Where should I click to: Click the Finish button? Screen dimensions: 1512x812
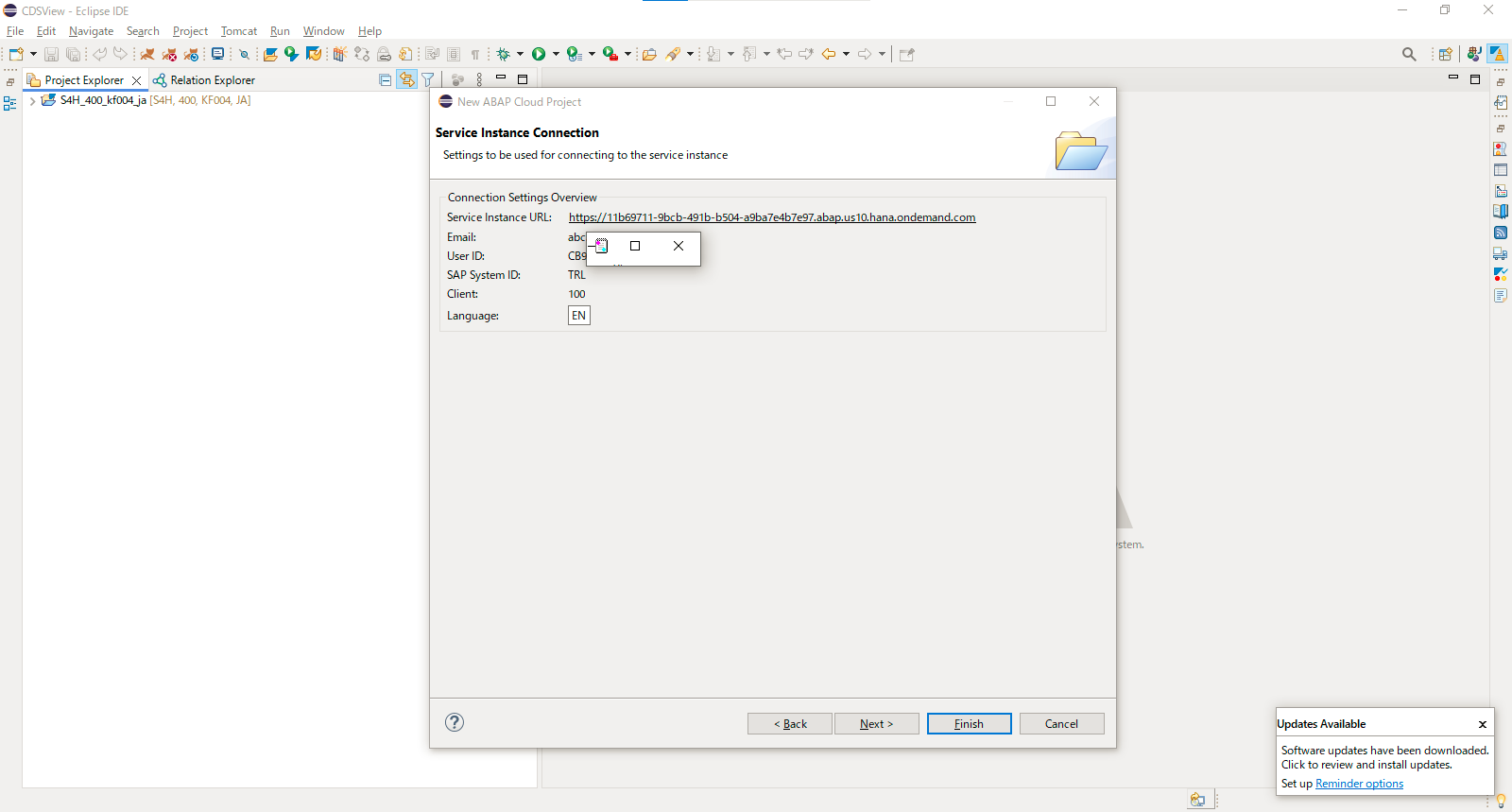click(x=969, y=724)
